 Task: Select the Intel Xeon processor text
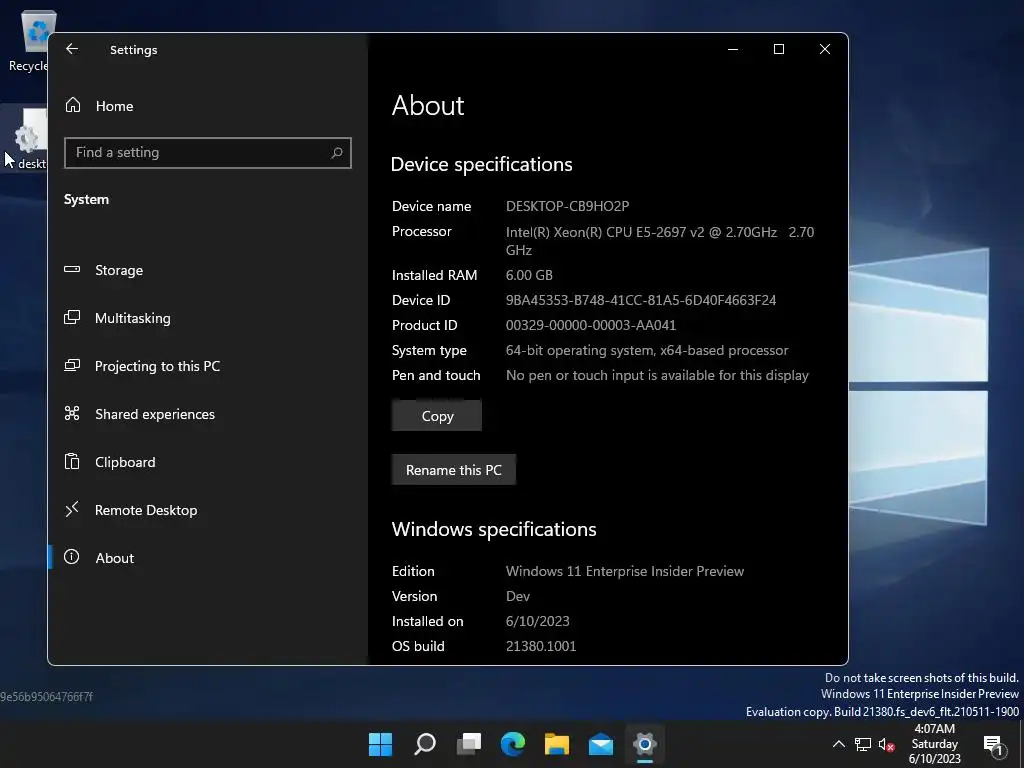click(x=660, y=241)
